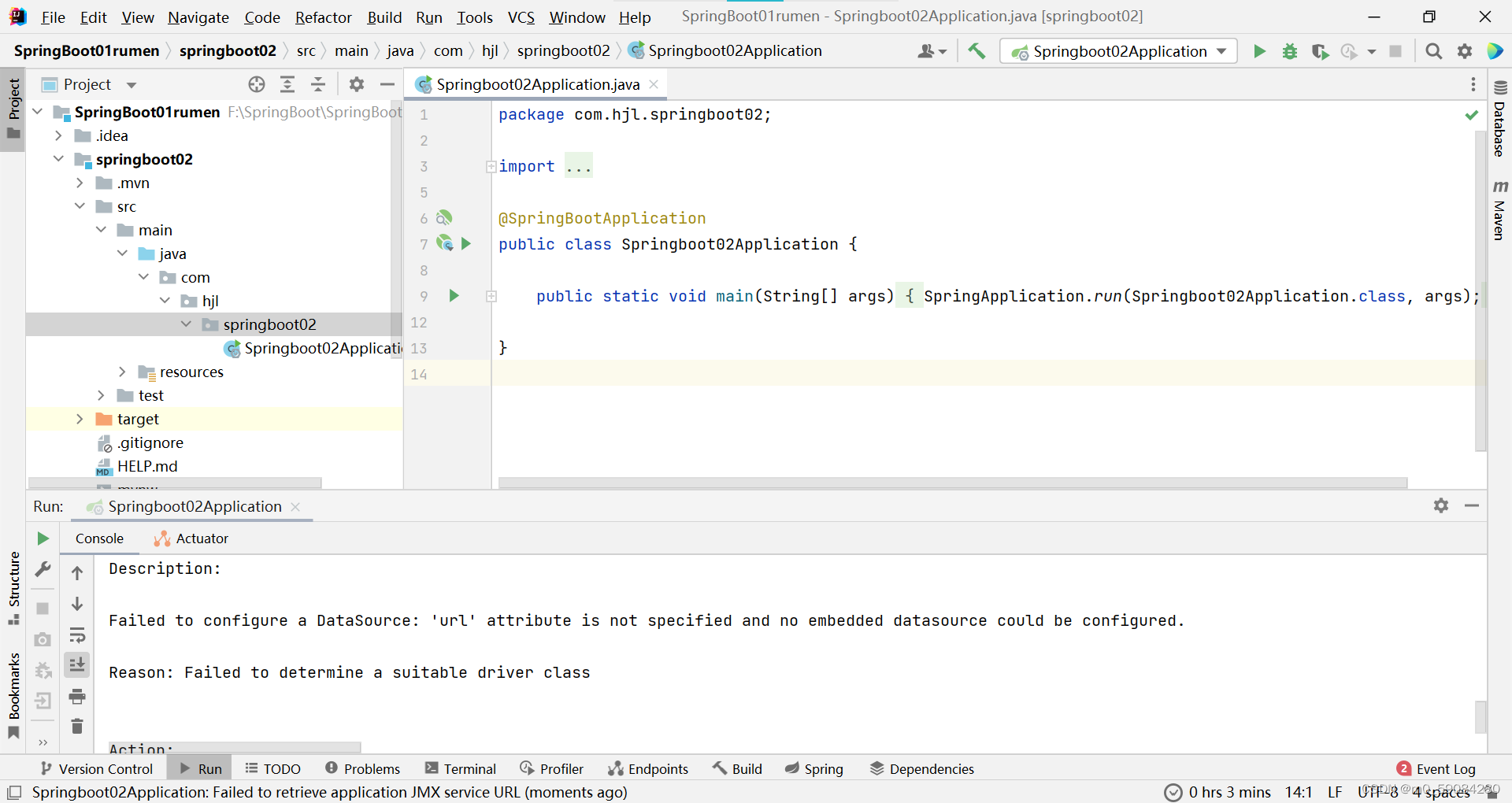Select the hjl breadcrumb in navigation bar
Screen dimensions: 1512x803
tap(490, 50)
